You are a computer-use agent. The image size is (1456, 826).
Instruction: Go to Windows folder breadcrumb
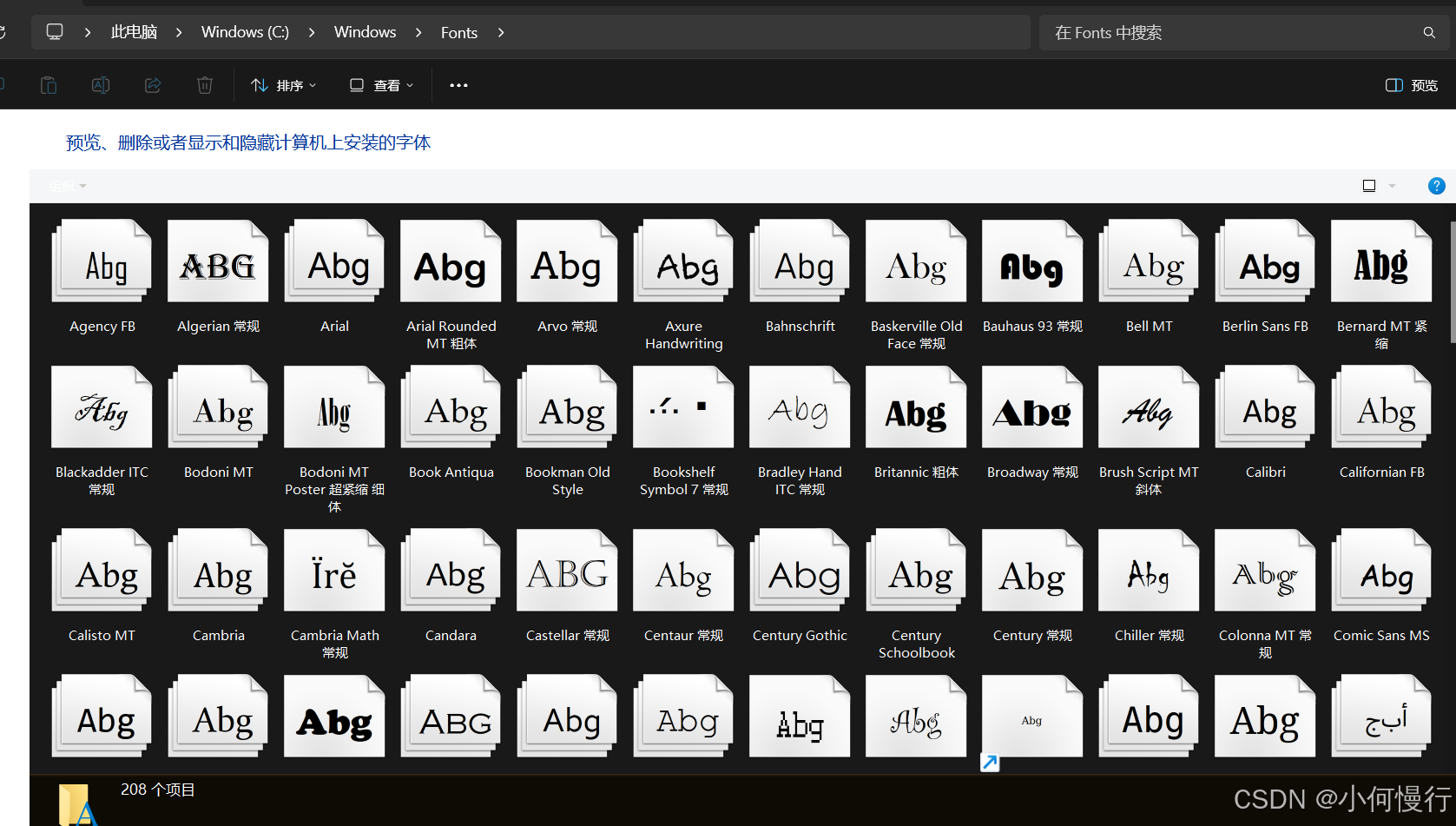[x=365, y=32]
